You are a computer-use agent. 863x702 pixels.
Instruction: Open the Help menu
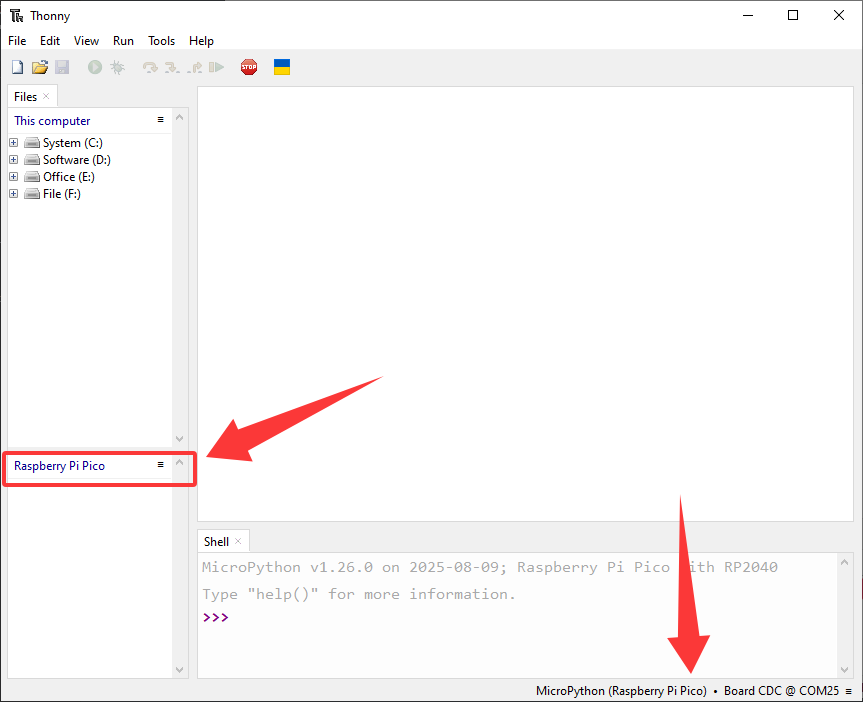point(201,41)
